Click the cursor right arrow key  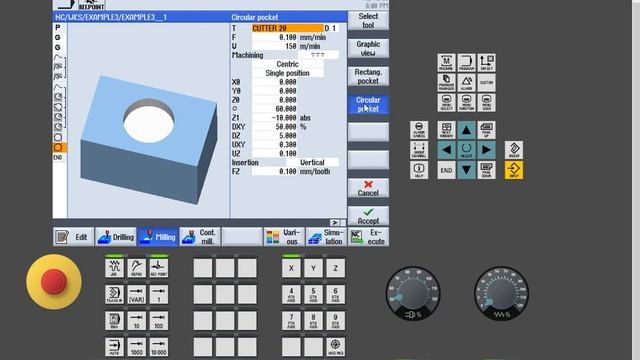pos(486,150)
